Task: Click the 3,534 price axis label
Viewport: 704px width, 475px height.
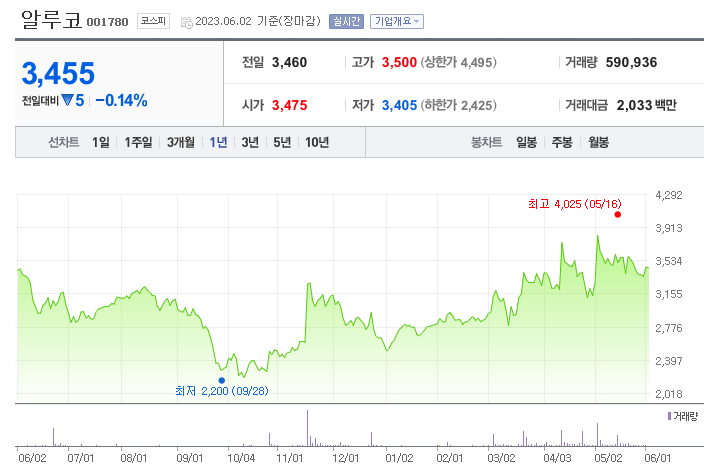Action: [669, 261]
